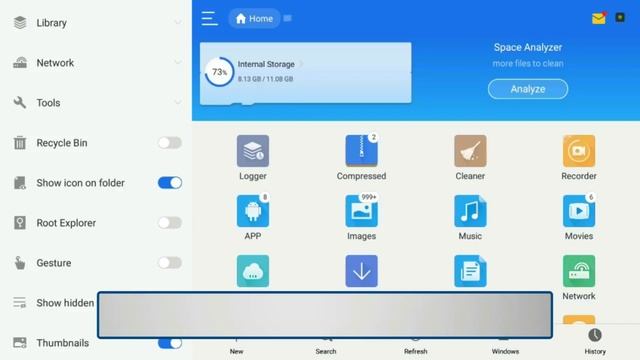Open the Images category
This screenshot has height=360, width=640.
tap(361, 218)
